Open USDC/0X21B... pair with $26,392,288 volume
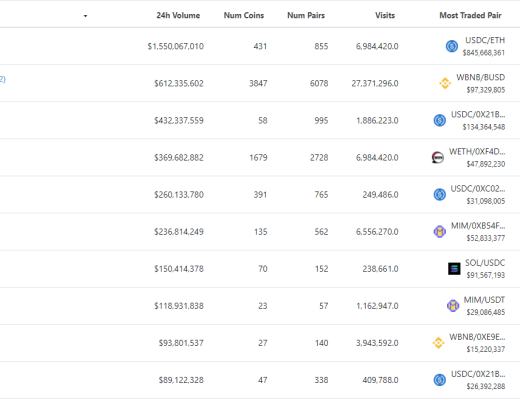 click(478, 374)
